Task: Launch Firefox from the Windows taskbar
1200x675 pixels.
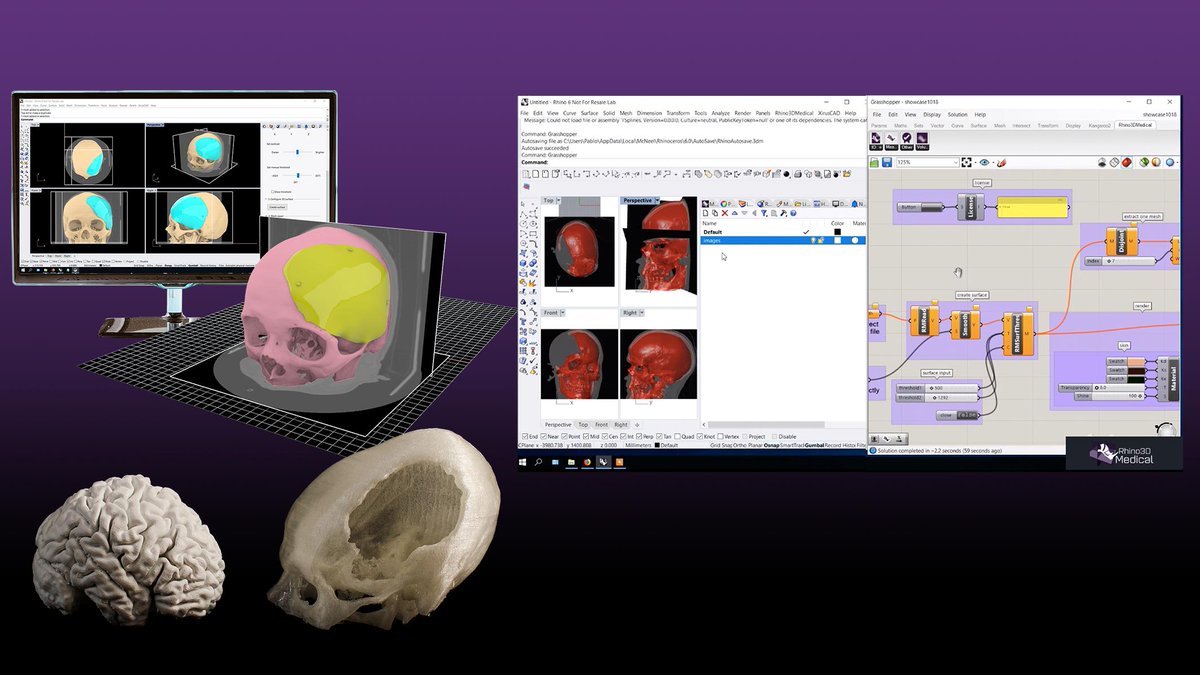Action: pos(586,462)
